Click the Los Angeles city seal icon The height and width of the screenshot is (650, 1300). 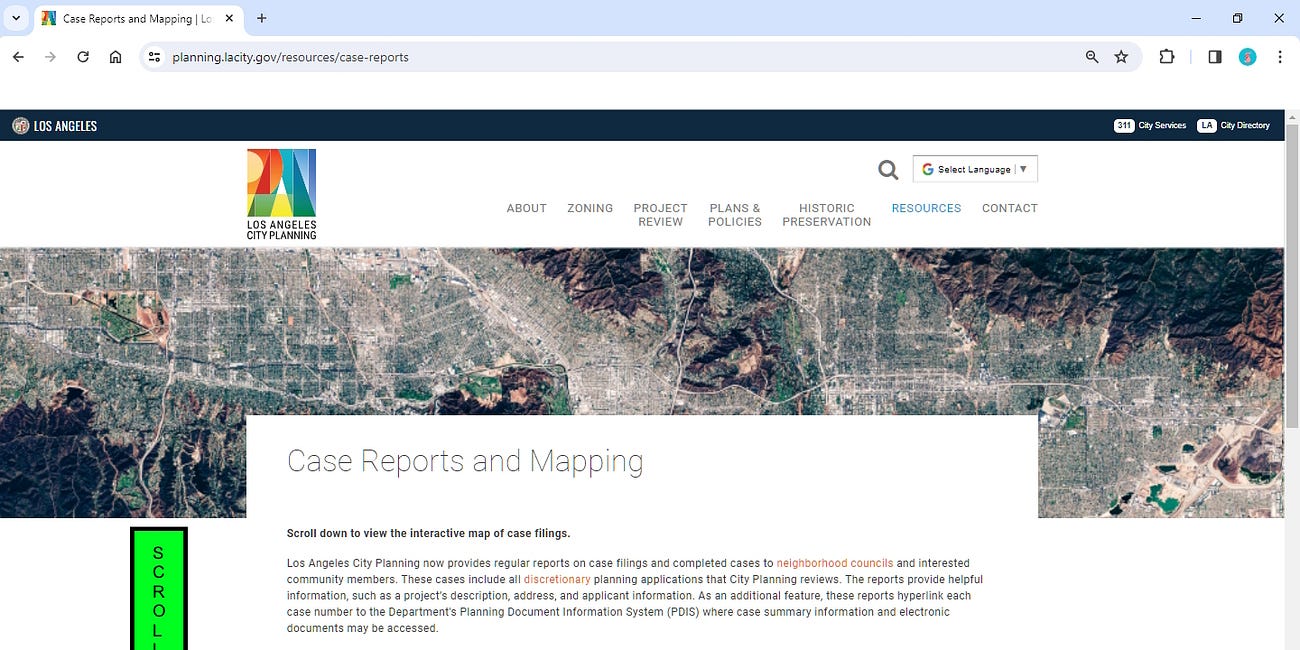click(20, 126)
